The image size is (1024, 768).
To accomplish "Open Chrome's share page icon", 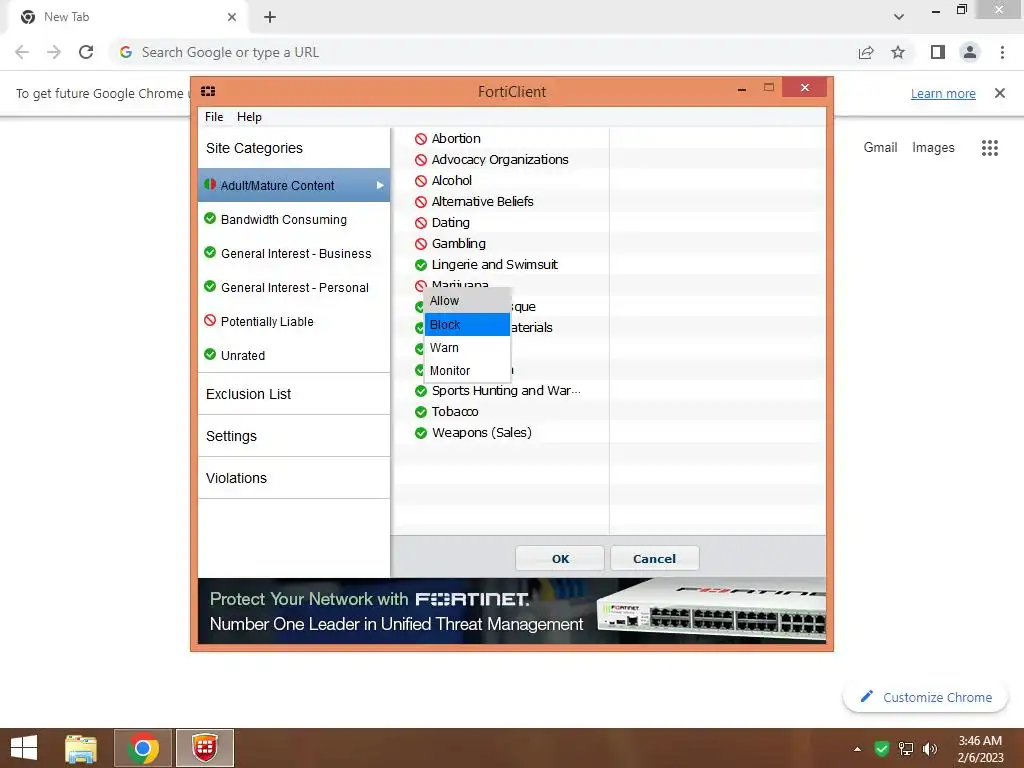I will click(x=866, y=52).
